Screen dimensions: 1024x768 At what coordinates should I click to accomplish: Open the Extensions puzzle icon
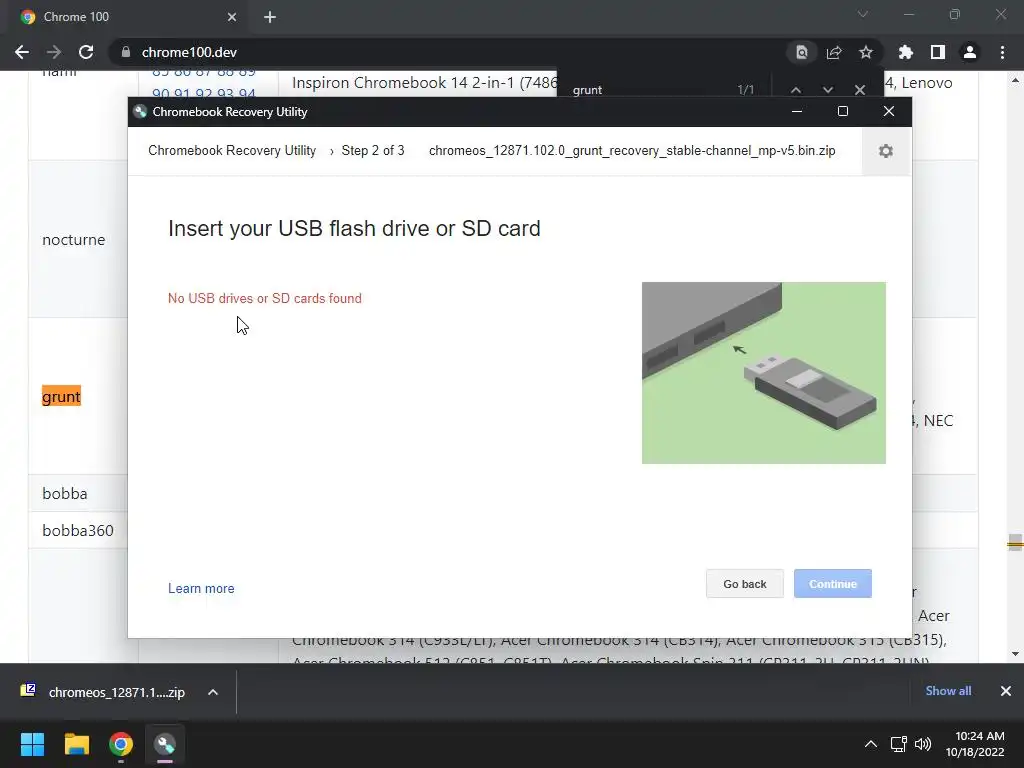pos(906,52)
